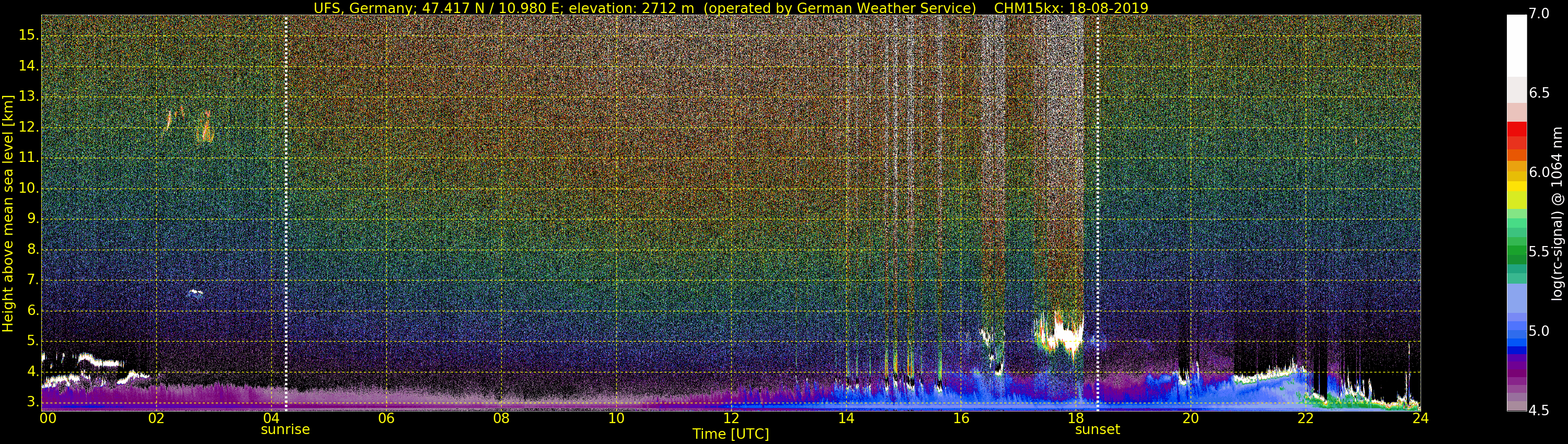Select the 00 tick on the time axis
The height and width of the screenshot is (444, 1568).
coord(48,418)
